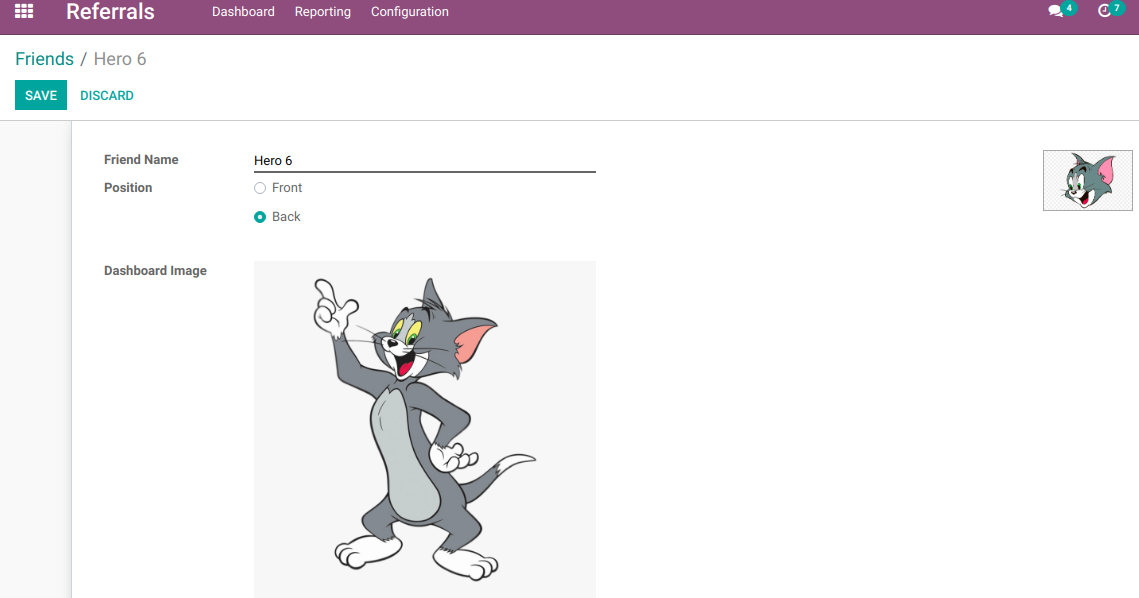Click the Tom face avatar thumbnail
Viewport: 1139px width, 598px height.
1087,180
